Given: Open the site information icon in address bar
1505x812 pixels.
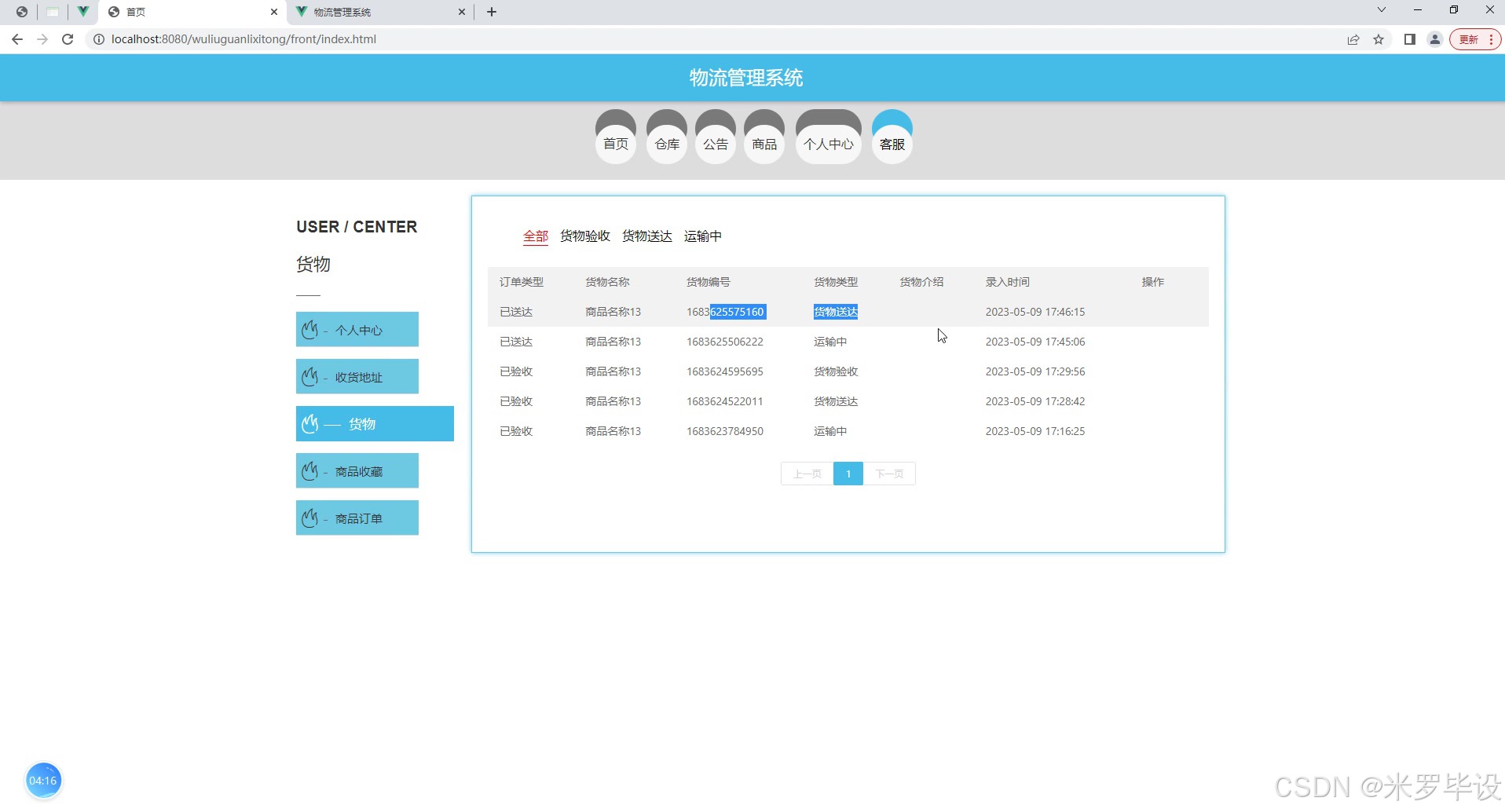Looking at the screenshot, I should coord(99,39).
